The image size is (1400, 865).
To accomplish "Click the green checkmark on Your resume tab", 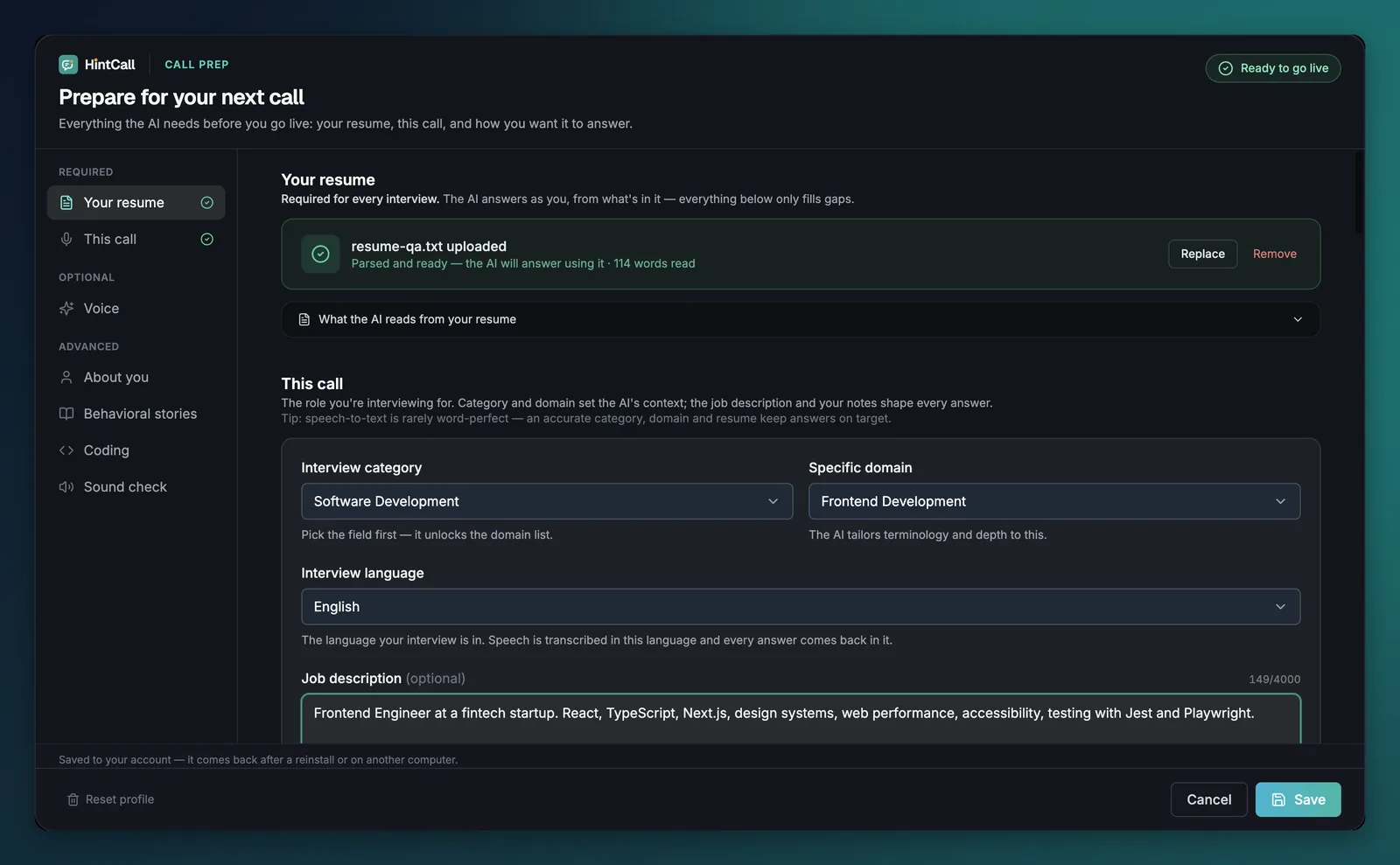I will (x=207, y=203).
